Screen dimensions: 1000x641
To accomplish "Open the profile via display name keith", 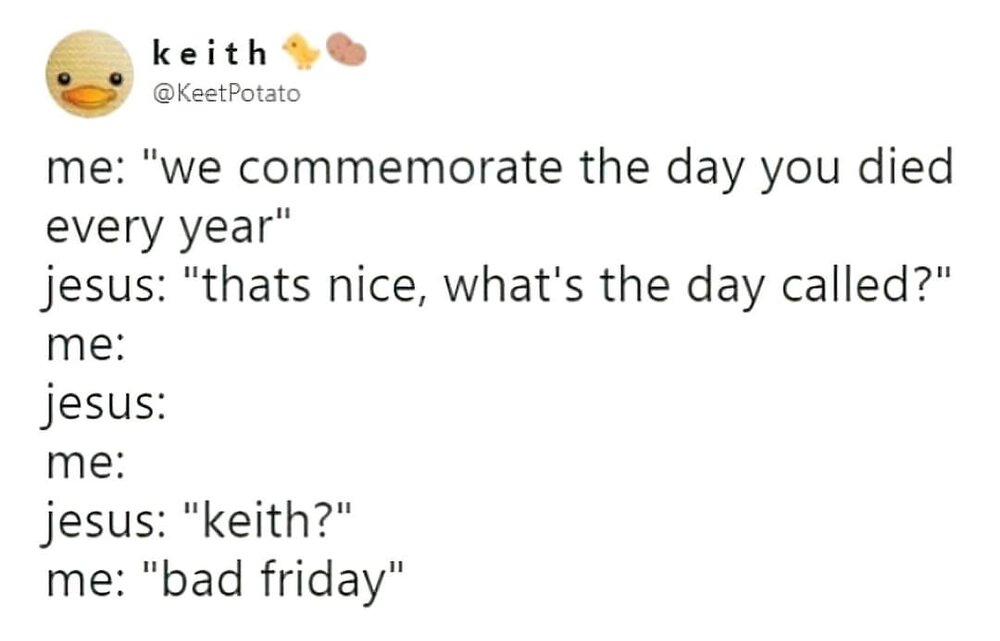I will 211,50.
